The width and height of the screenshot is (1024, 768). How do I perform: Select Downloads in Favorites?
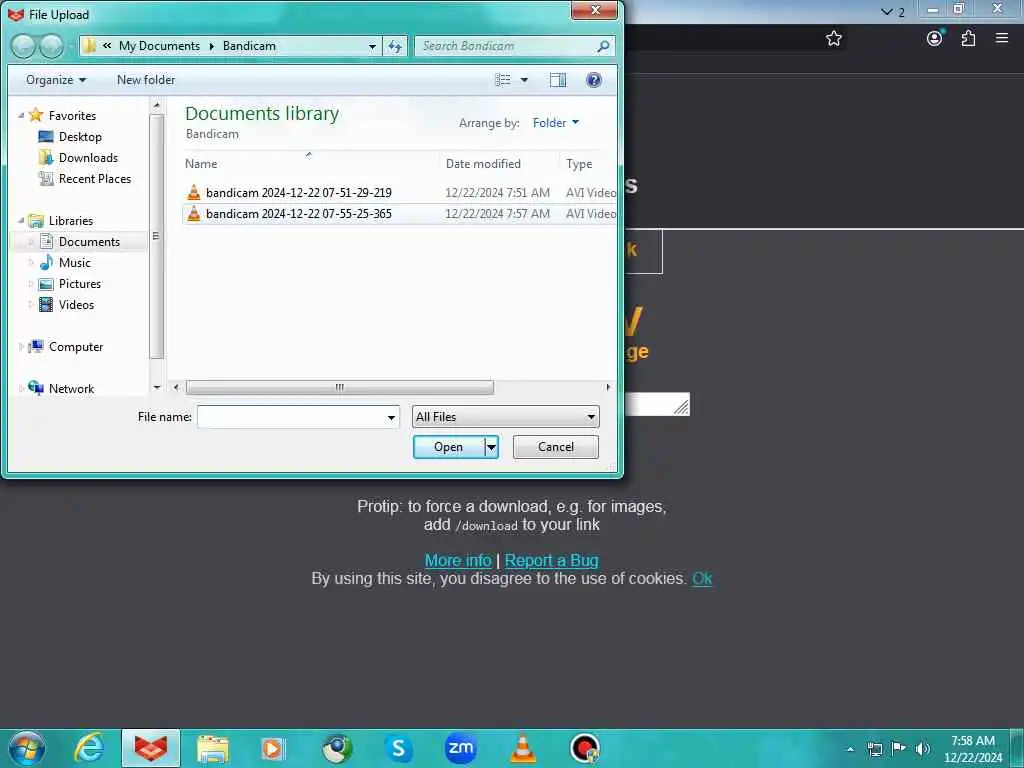coord(88,157)
